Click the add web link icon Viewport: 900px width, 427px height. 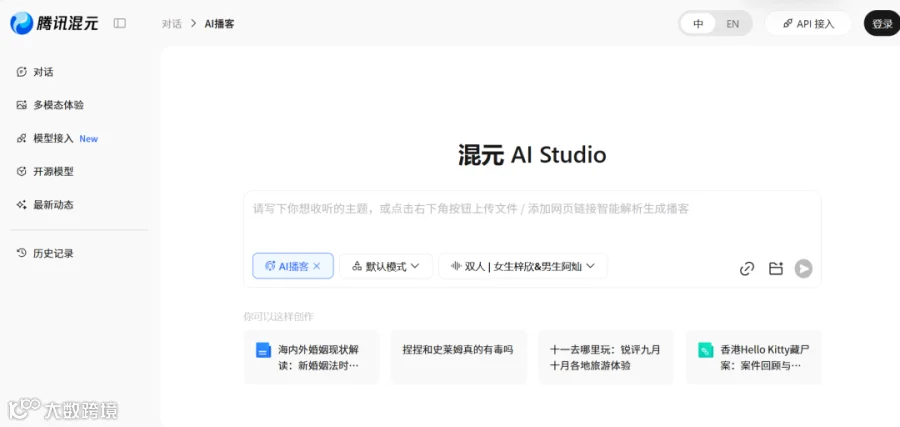tap(747, 268)
